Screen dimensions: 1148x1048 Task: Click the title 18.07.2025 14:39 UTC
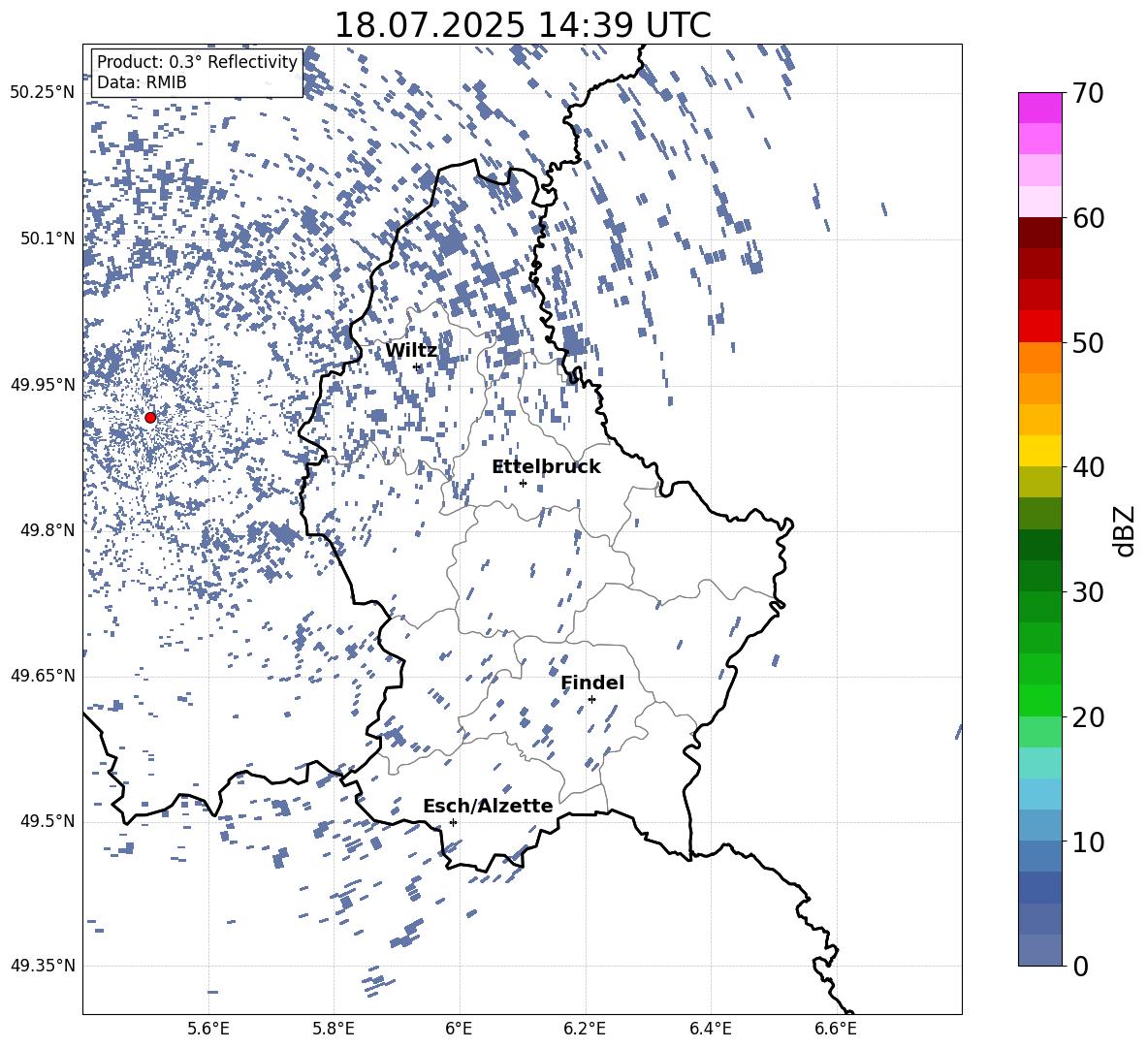(522, 25)
